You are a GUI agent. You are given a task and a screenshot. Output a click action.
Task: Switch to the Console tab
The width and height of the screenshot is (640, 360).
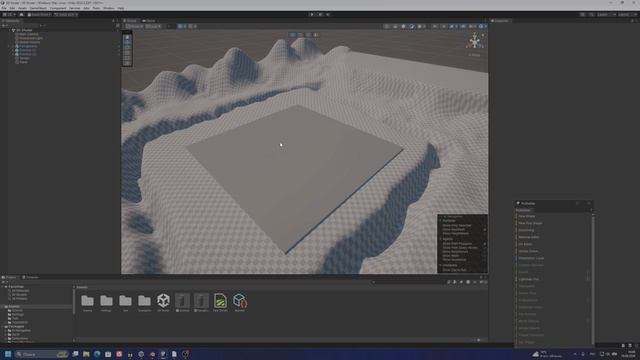coord(31,278)
